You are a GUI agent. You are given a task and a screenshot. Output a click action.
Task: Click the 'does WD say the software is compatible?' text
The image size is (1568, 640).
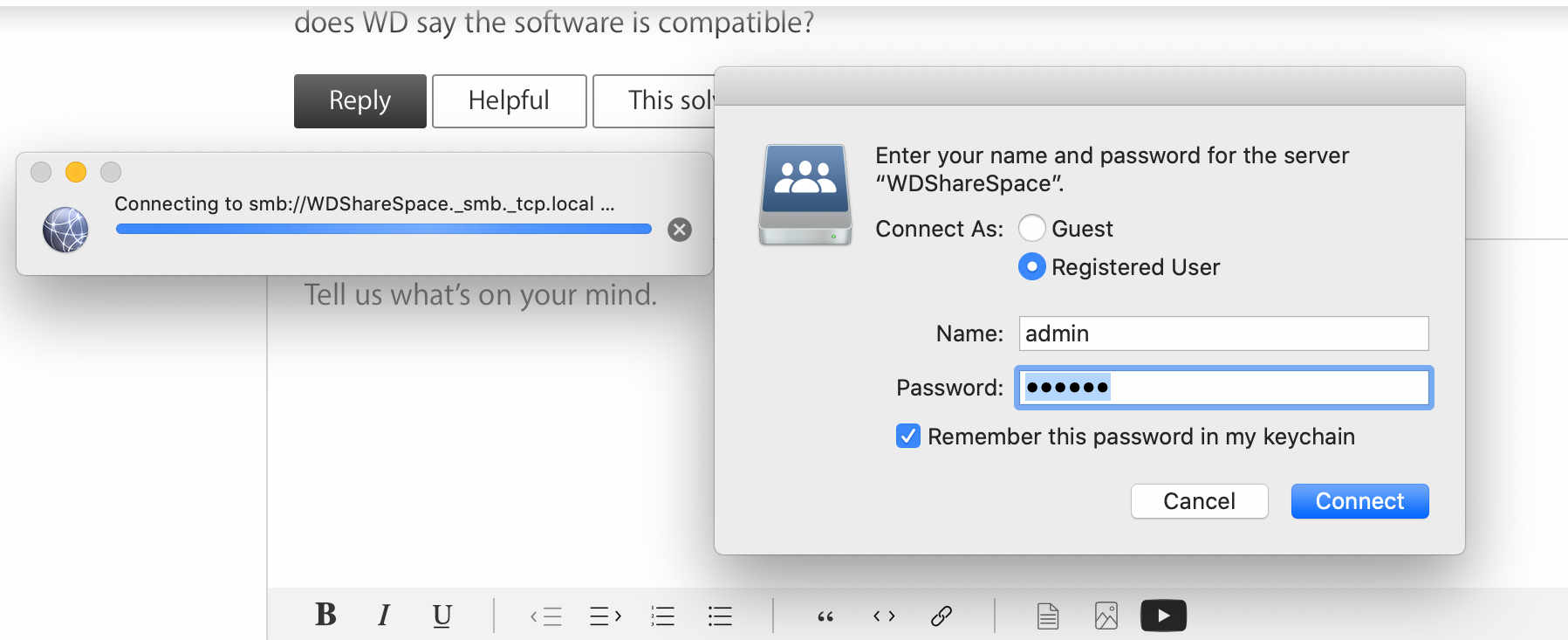click(554, 23)
